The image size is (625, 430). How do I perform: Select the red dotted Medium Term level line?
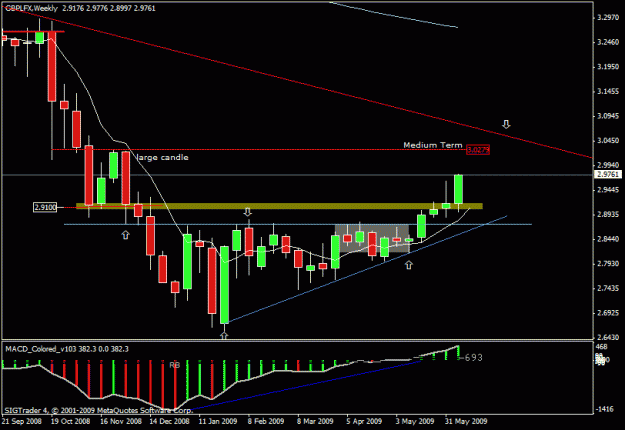[258, 149]
